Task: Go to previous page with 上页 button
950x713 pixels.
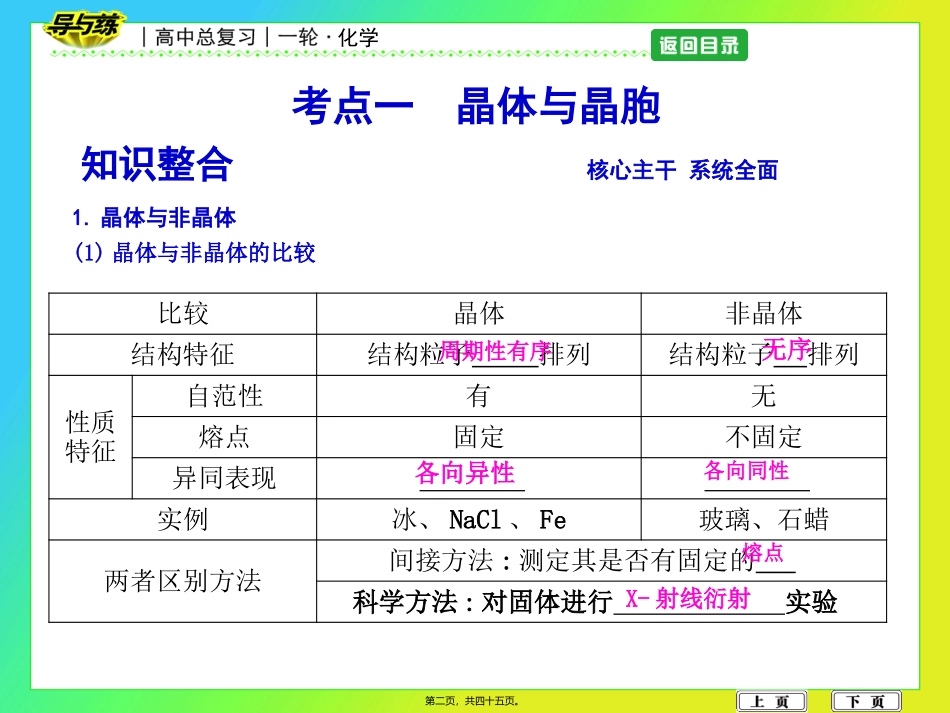Action: tap(771, 701)
